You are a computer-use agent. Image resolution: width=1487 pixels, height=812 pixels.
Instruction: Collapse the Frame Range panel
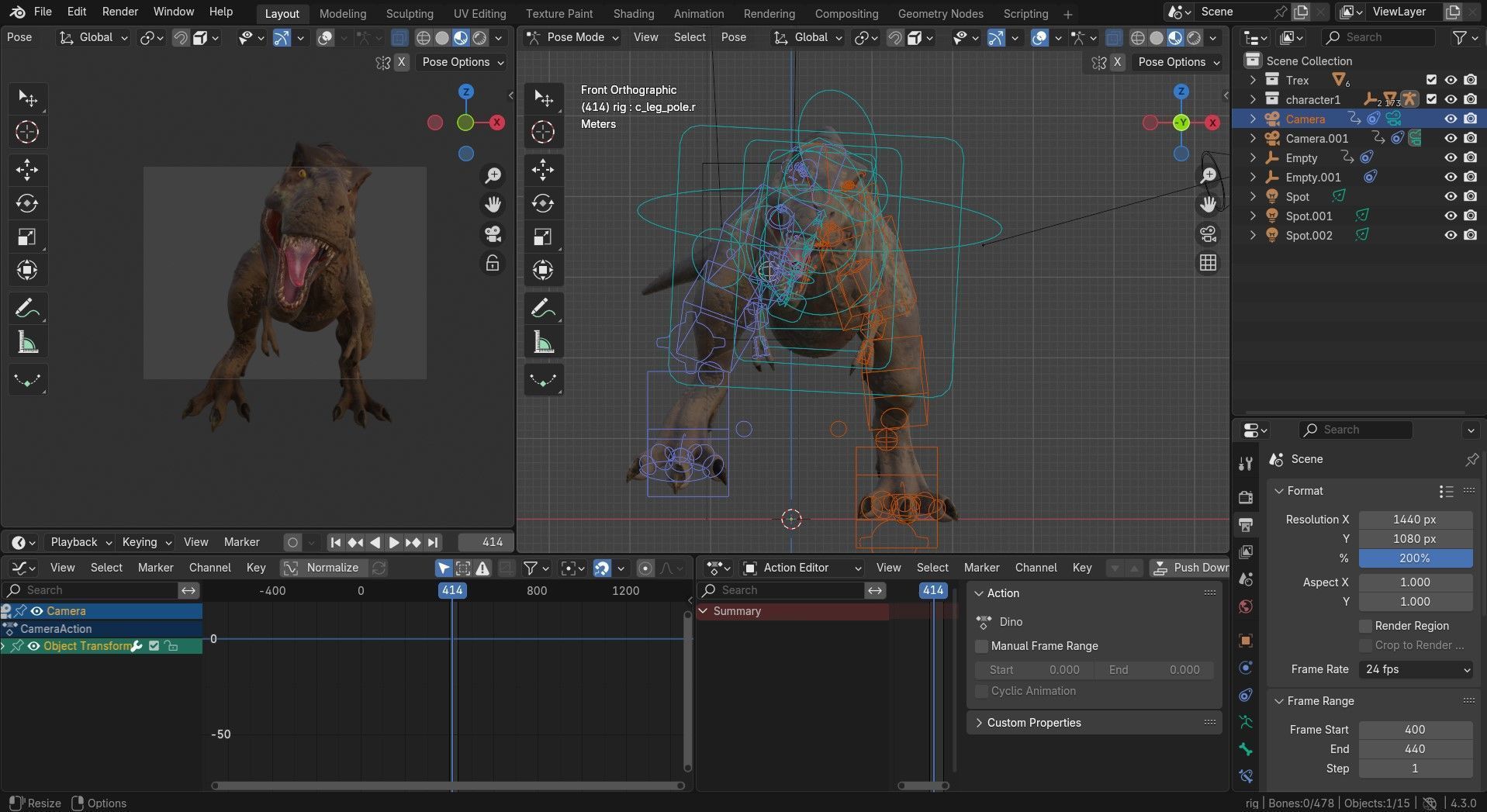[1280, 701]
